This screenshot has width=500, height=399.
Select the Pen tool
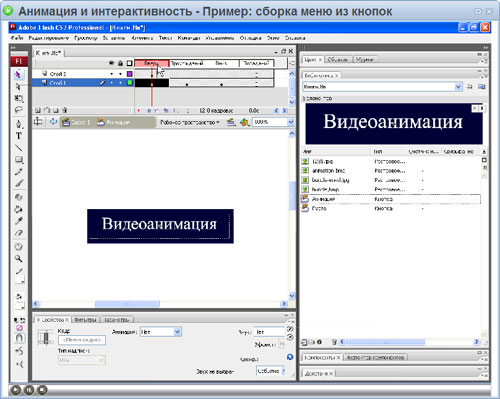(18, 124)
